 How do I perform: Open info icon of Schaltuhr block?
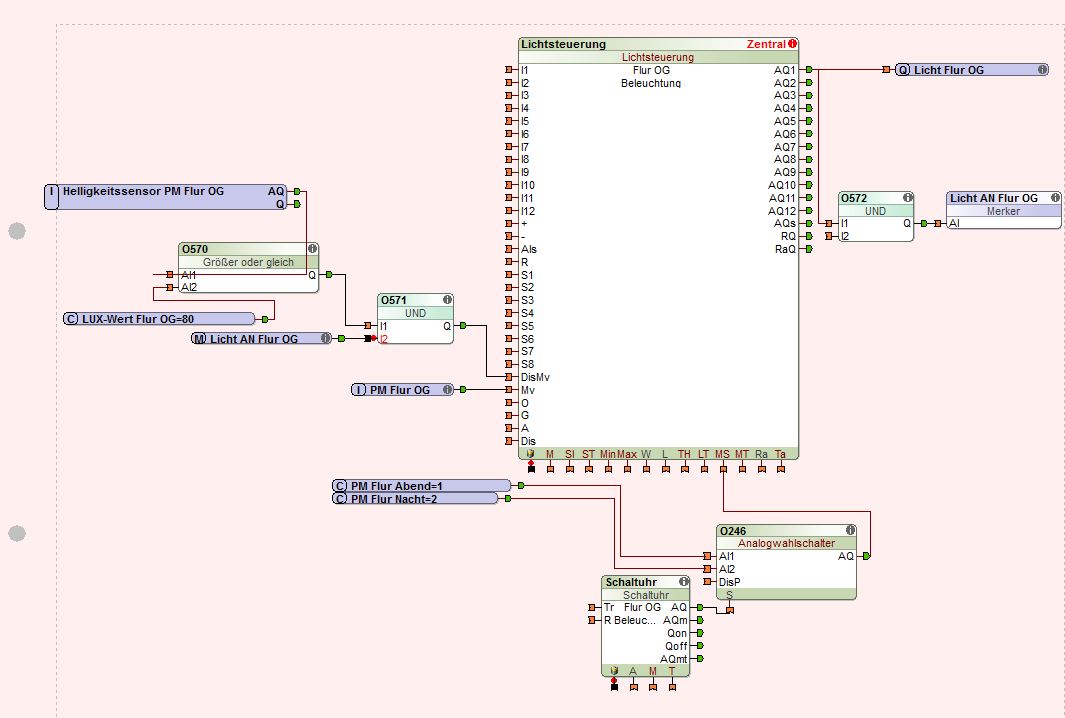[683, 581]
